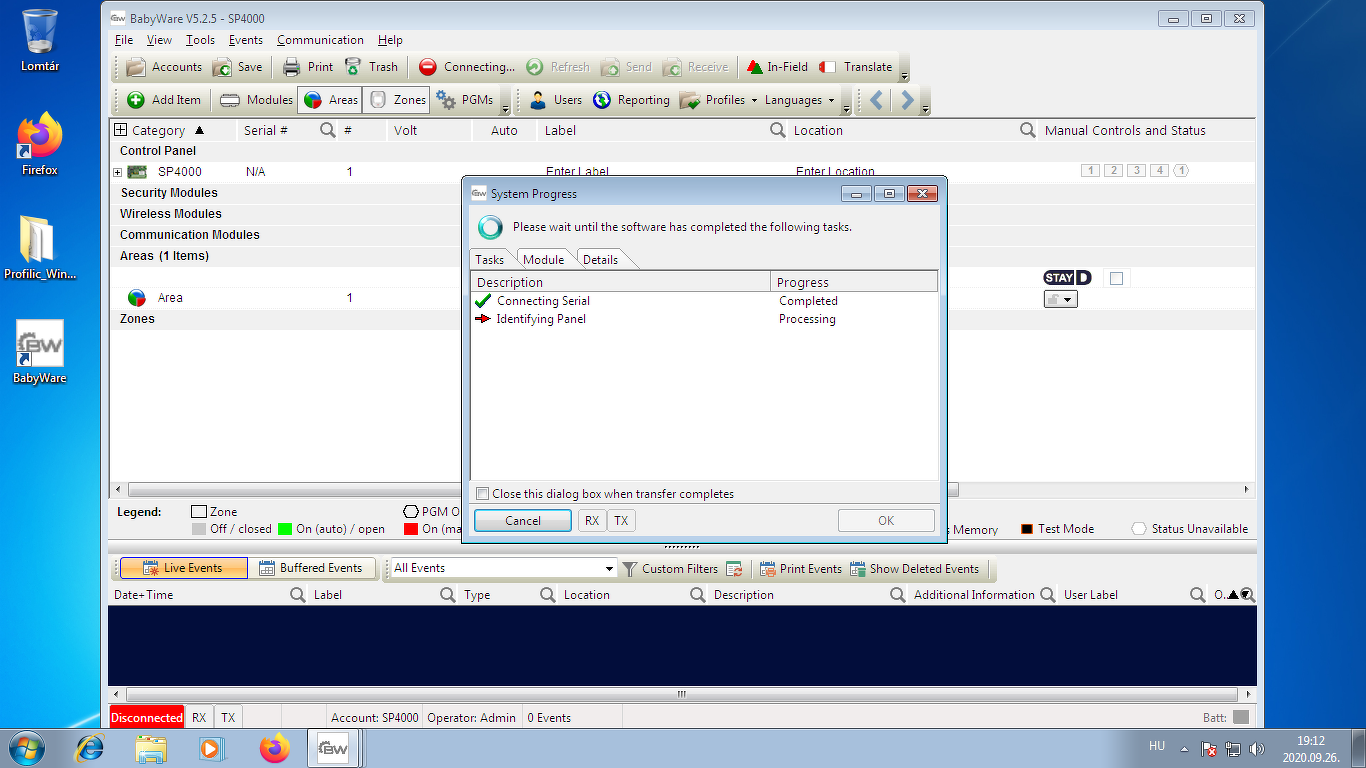Sort by the Category column header
Image resolution: width=1366 pixels, height=768 pixels.
[159, 130]
